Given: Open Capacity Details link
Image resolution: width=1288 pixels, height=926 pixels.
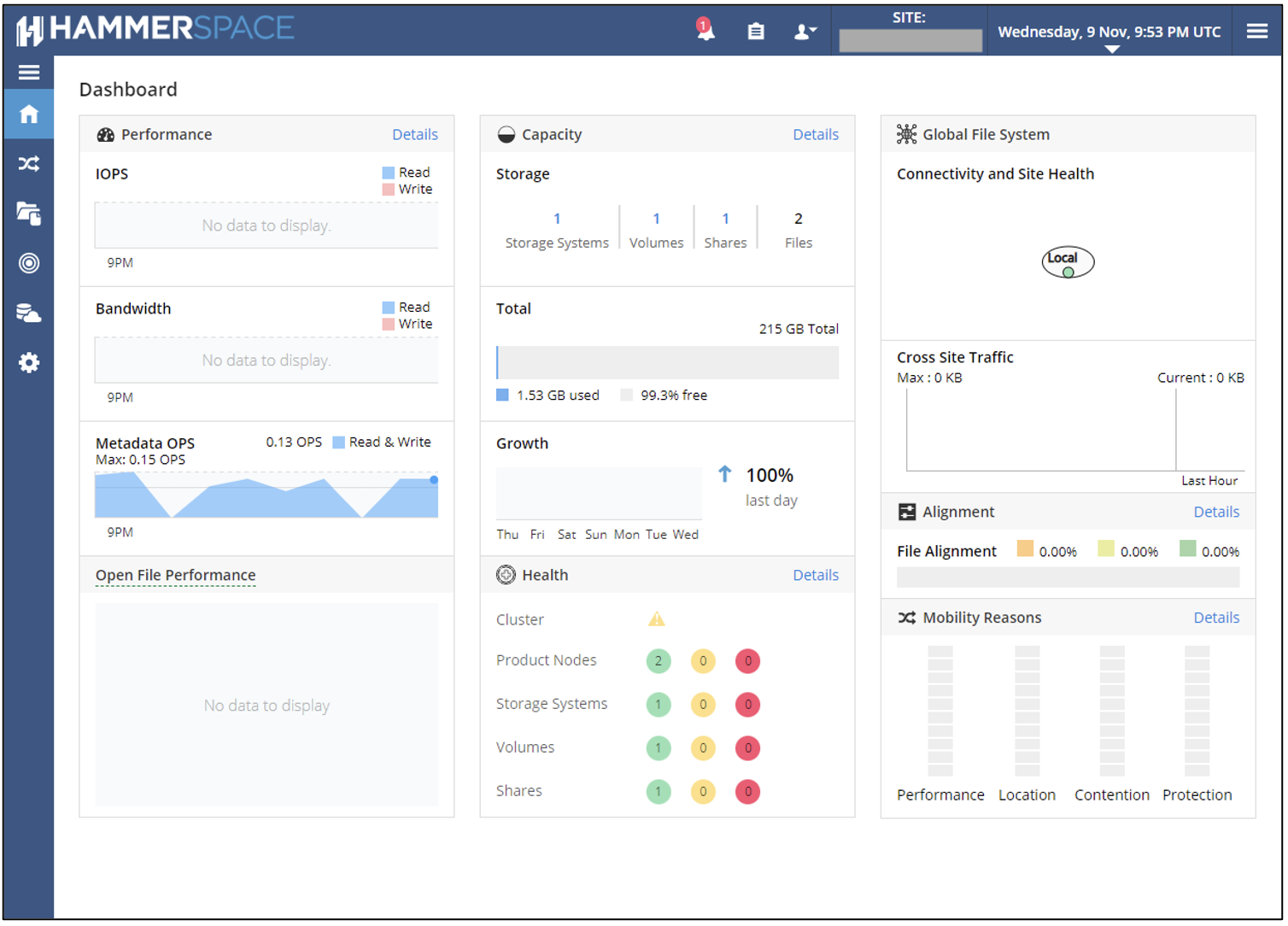Looking at the screenshot, I should point(816,134).
